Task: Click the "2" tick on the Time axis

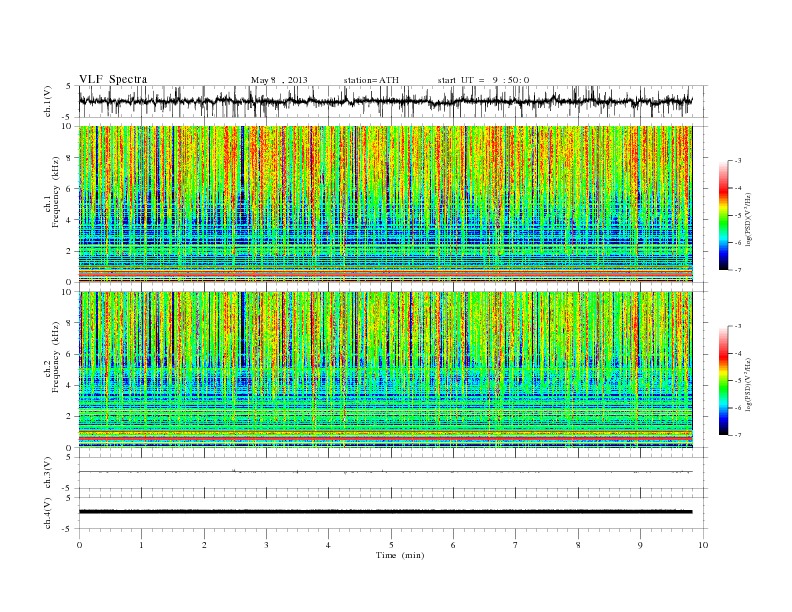Action: [x=204, y=545]
